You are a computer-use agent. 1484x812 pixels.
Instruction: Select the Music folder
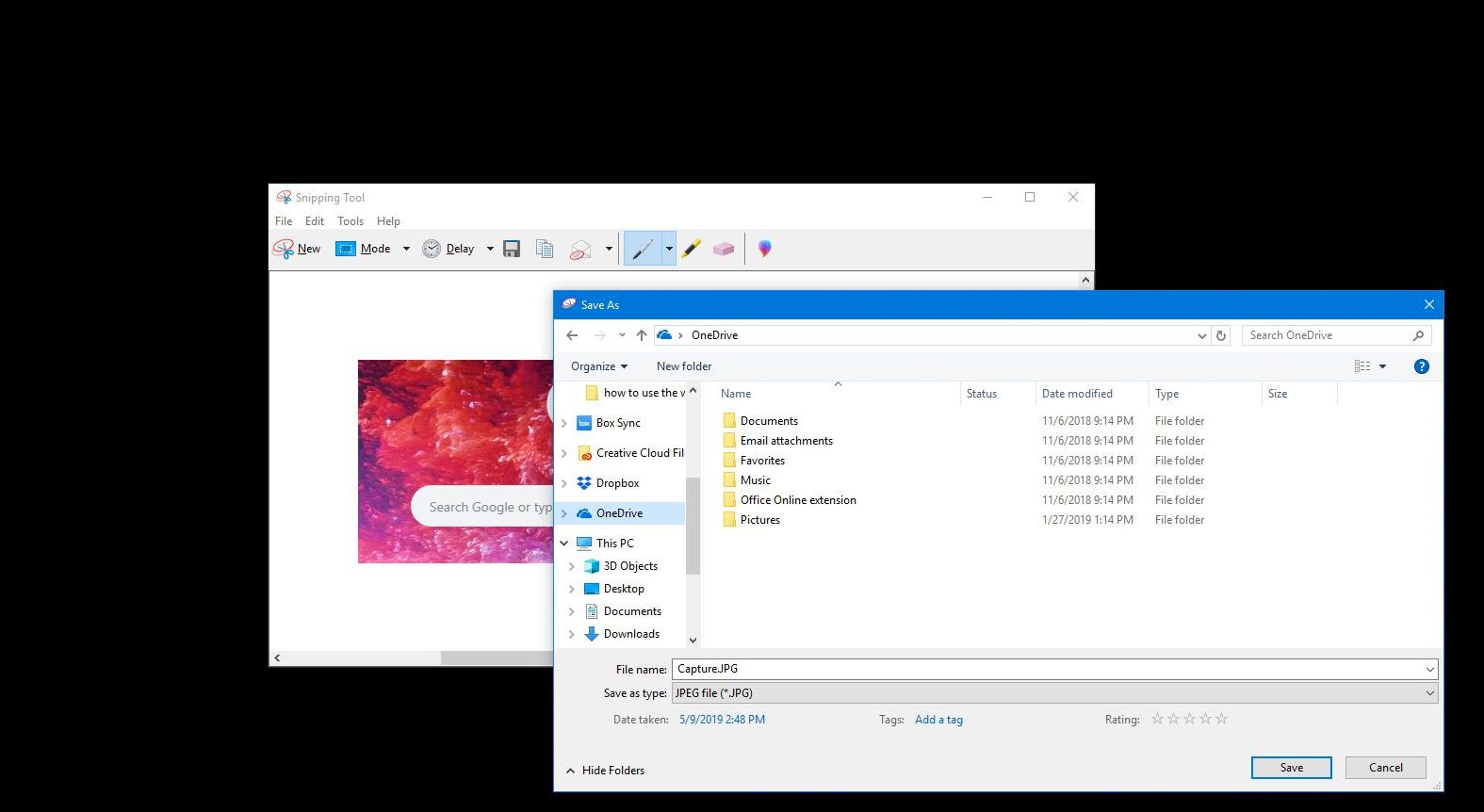[746, 480]
